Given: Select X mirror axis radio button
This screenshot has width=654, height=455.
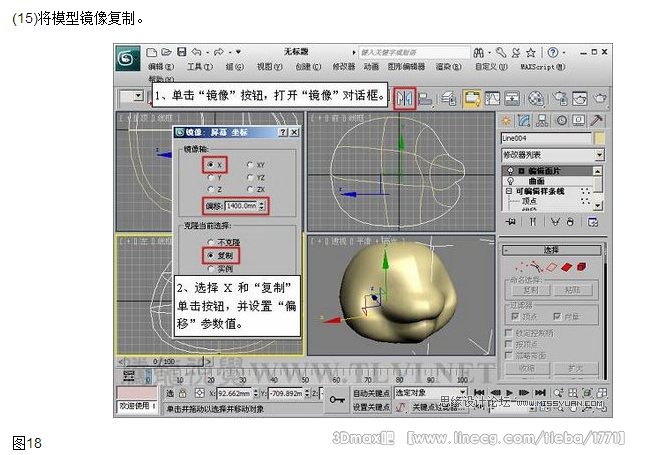Looking at the screenshot, I should click(211, 165).
